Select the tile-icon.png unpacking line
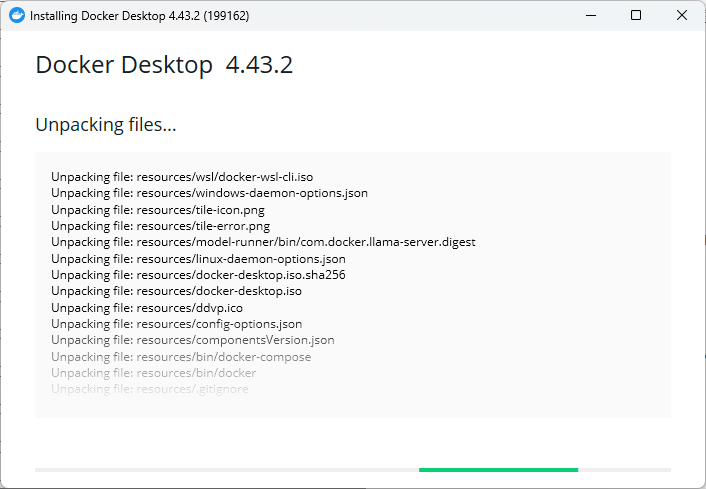Image resolution: width=706 pixels, height=489 pixels. click(x=158, y=210)
